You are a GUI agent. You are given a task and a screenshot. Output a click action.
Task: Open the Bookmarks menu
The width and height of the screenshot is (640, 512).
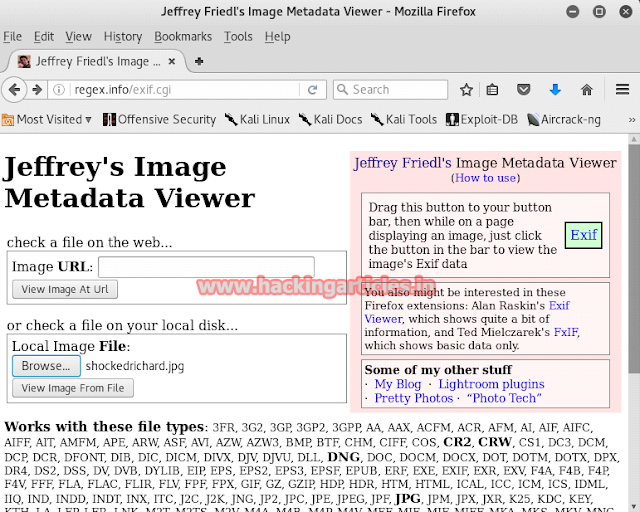click(183, 37)
